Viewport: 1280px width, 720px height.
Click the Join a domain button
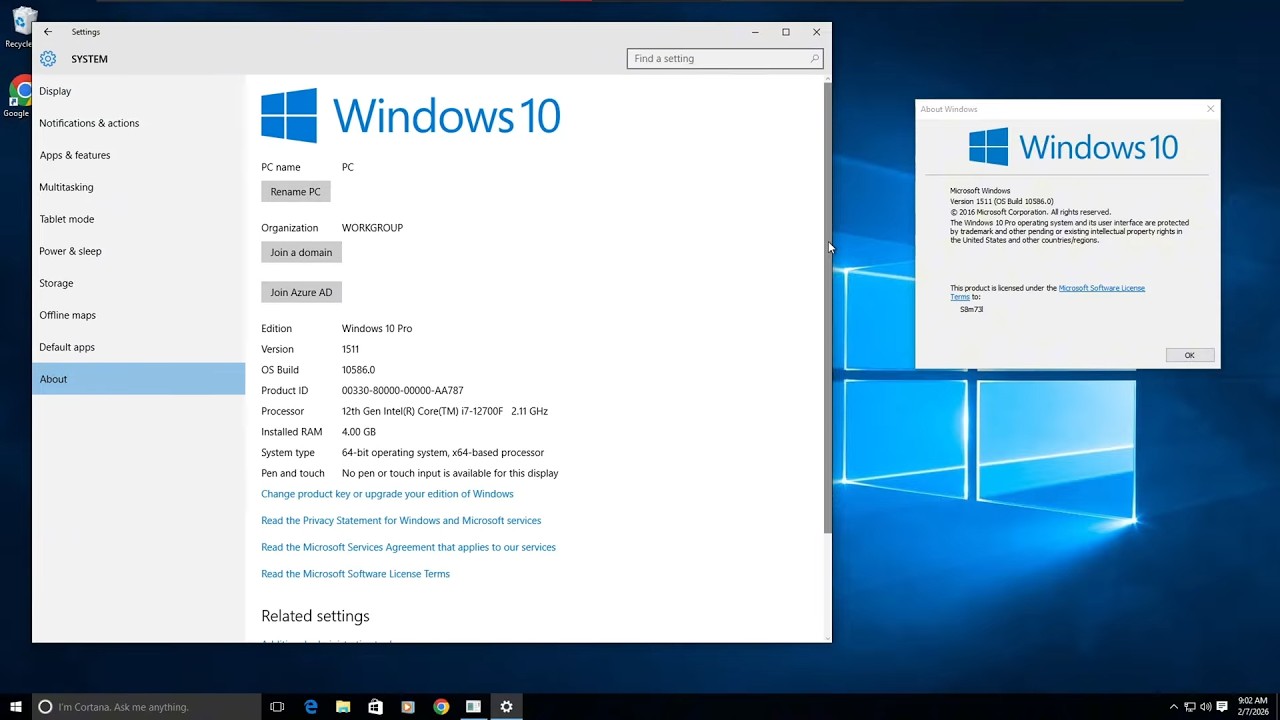click(x=301, y=252)
